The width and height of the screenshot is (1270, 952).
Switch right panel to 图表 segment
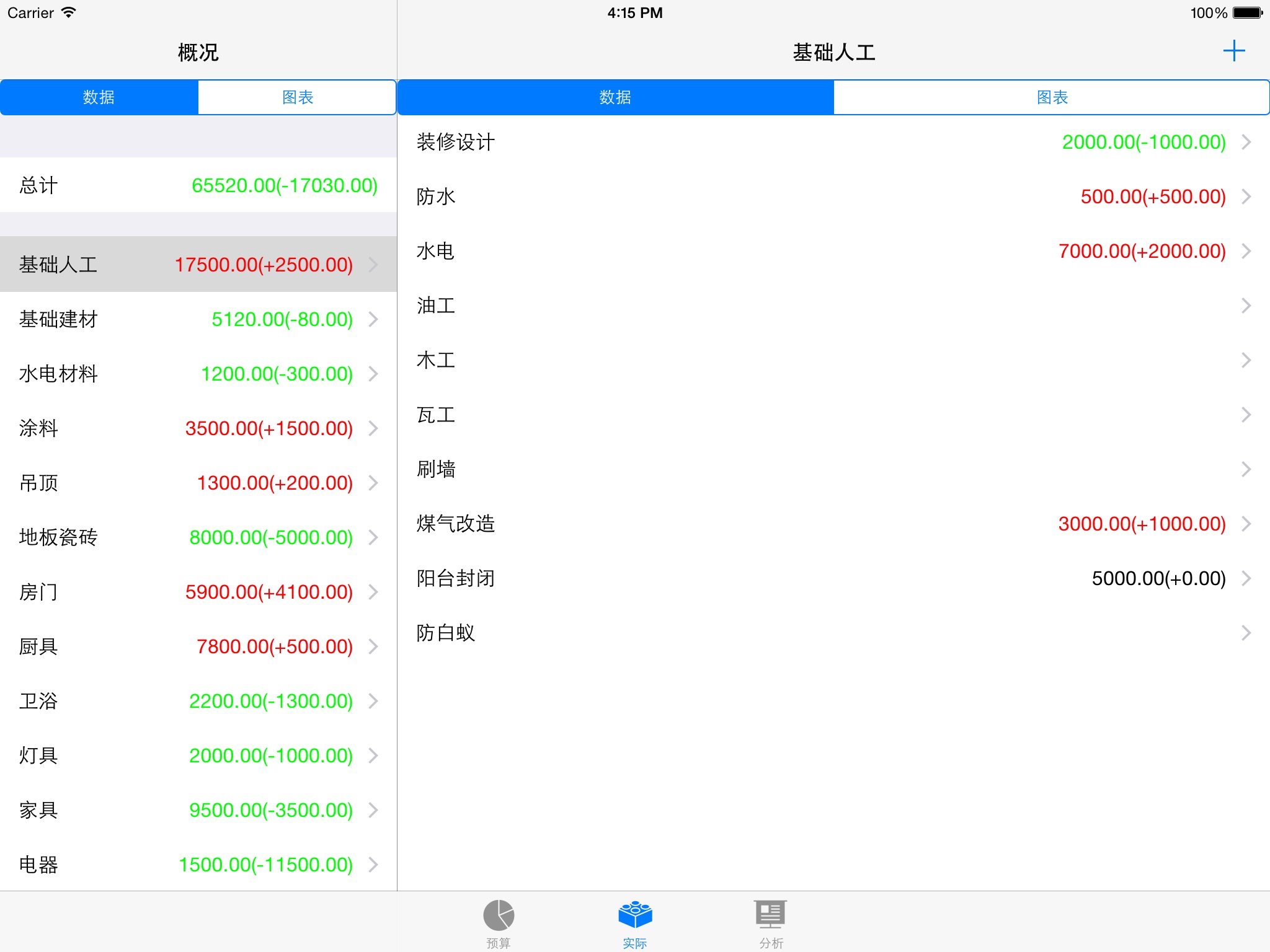(x=1052, y=97)
